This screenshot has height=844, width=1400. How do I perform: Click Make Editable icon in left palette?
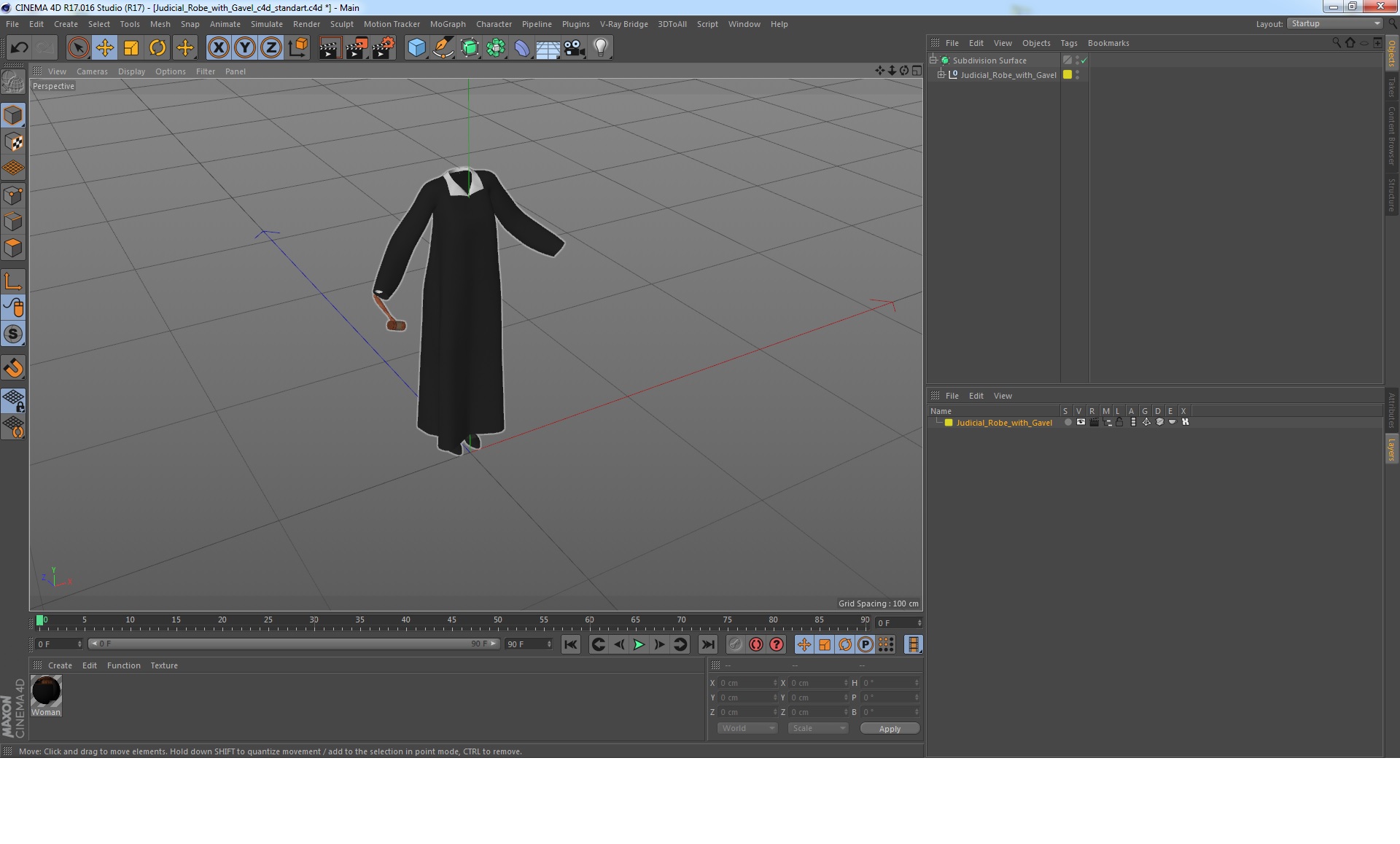click(13, 82)
